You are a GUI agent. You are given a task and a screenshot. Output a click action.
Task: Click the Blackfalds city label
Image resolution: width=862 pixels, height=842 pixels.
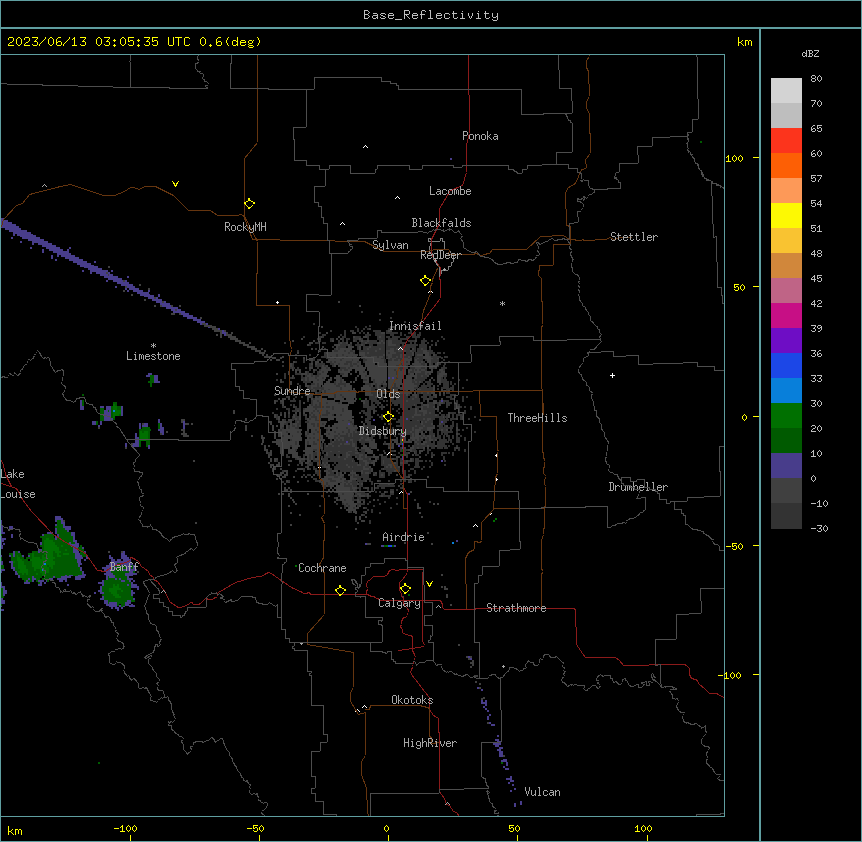click(441, 223)
